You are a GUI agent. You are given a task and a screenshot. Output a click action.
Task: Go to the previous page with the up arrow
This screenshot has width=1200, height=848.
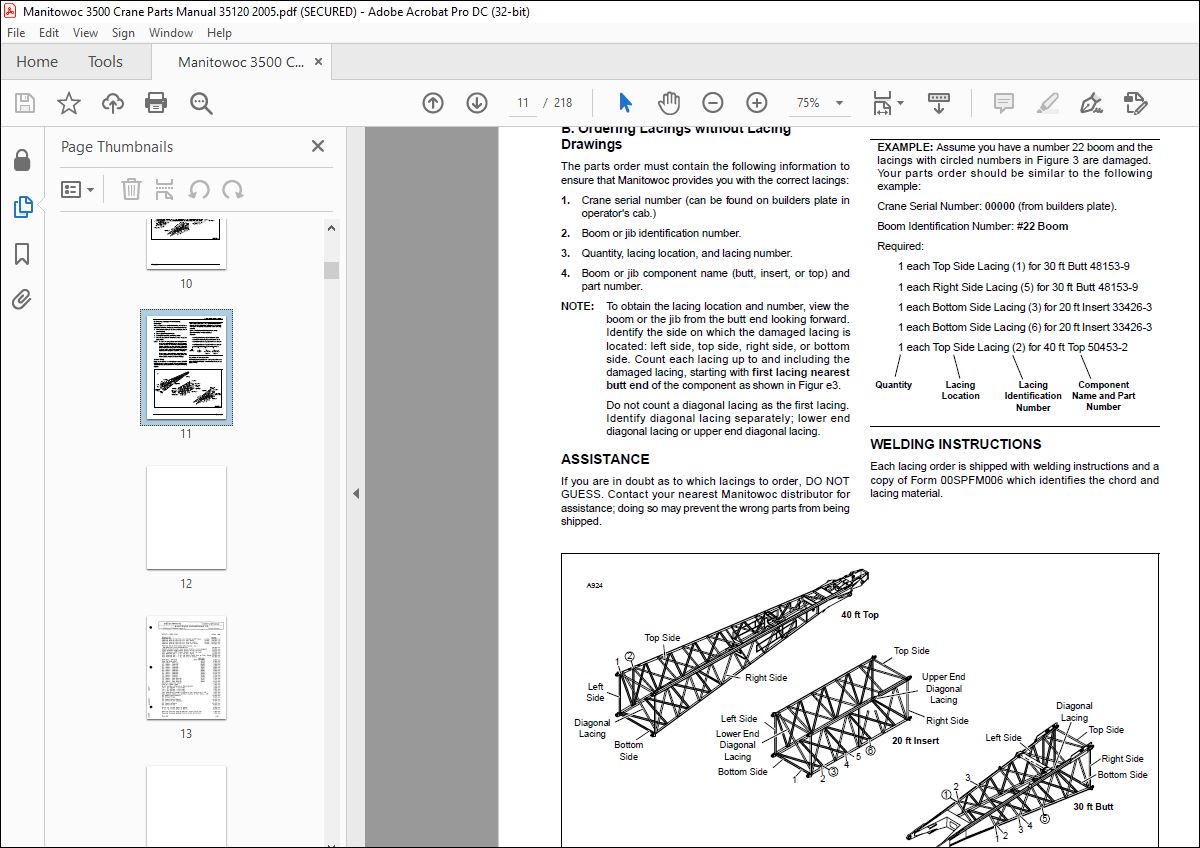click(433, 103)
